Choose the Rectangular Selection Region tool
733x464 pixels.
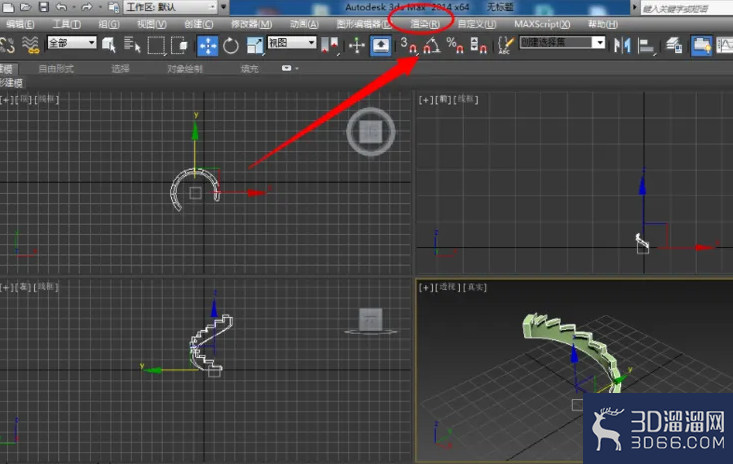pos(156,45)
